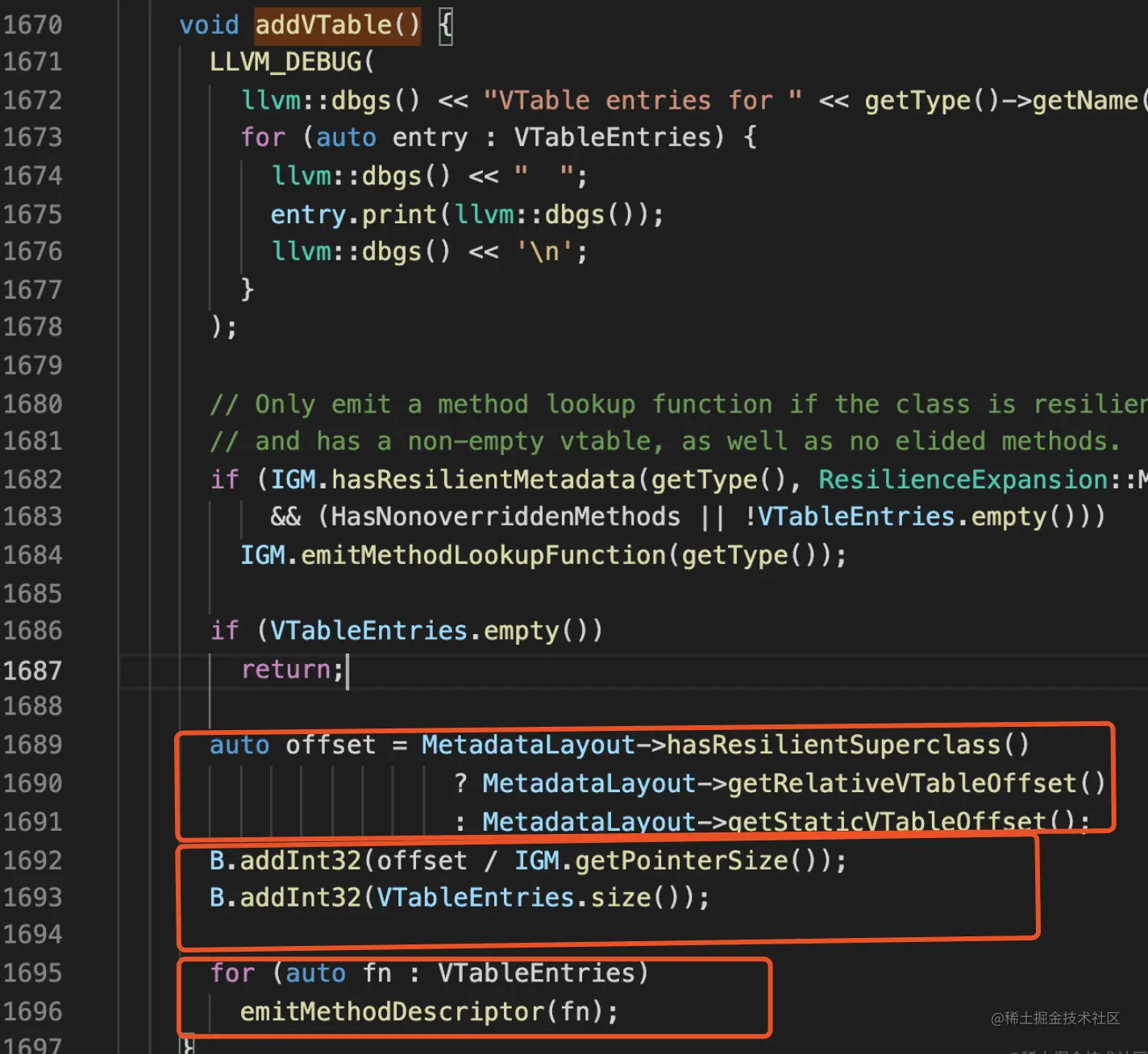Image resolution: width=1148 pixels, height=1054 pixels.
Task: Click the '\n' character literal
Action: tap(545, 251)
